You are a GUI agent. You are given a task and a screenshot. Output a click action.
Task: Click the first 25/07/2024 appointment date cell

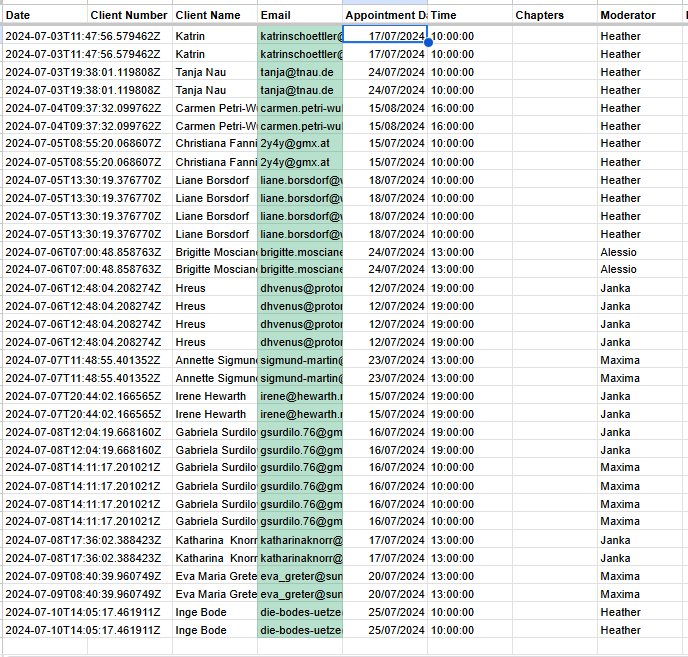(385, 612)
